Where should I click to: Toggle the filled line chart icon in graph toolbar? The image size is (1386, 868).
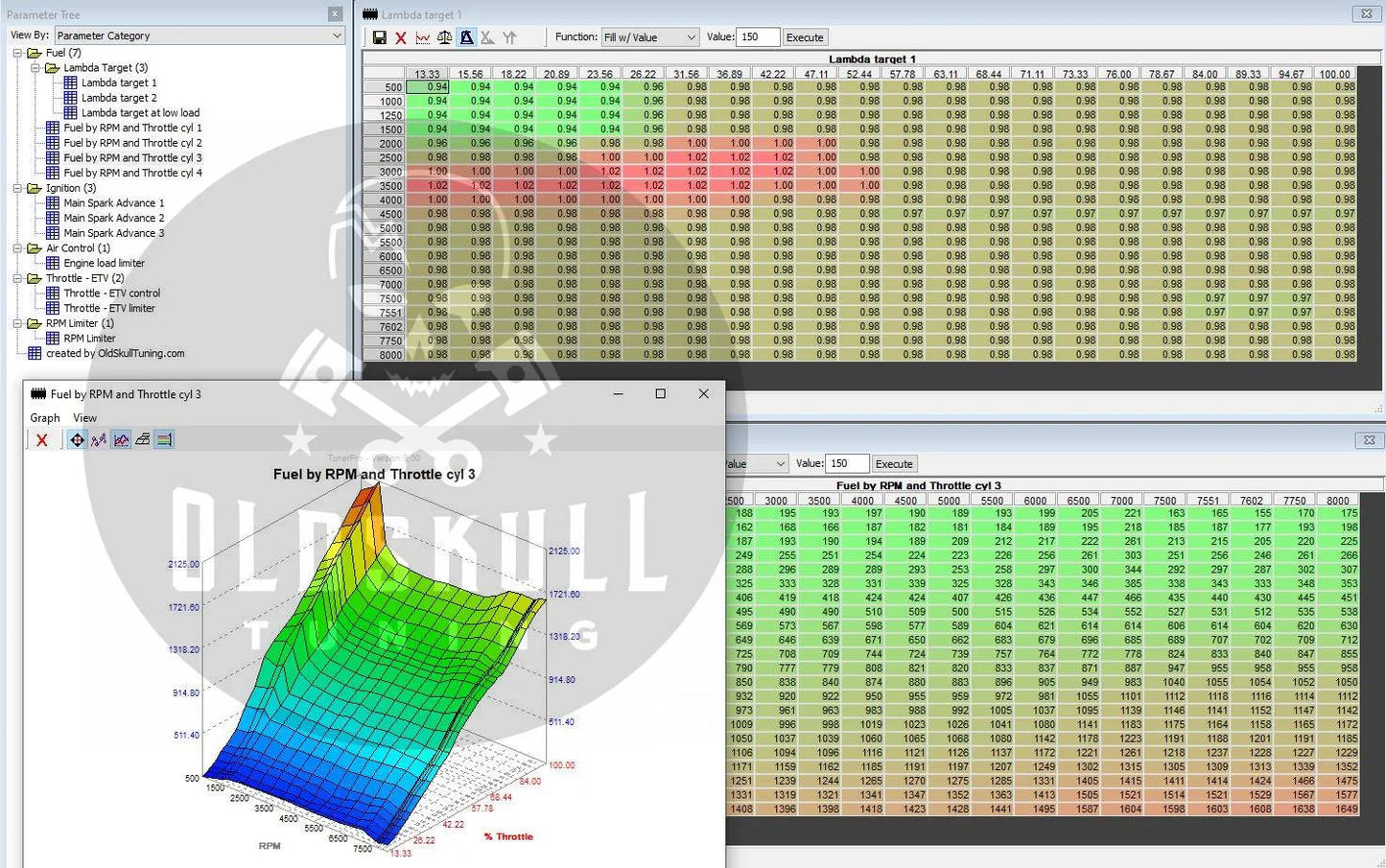pyautogui.click(x=121, y=440)
